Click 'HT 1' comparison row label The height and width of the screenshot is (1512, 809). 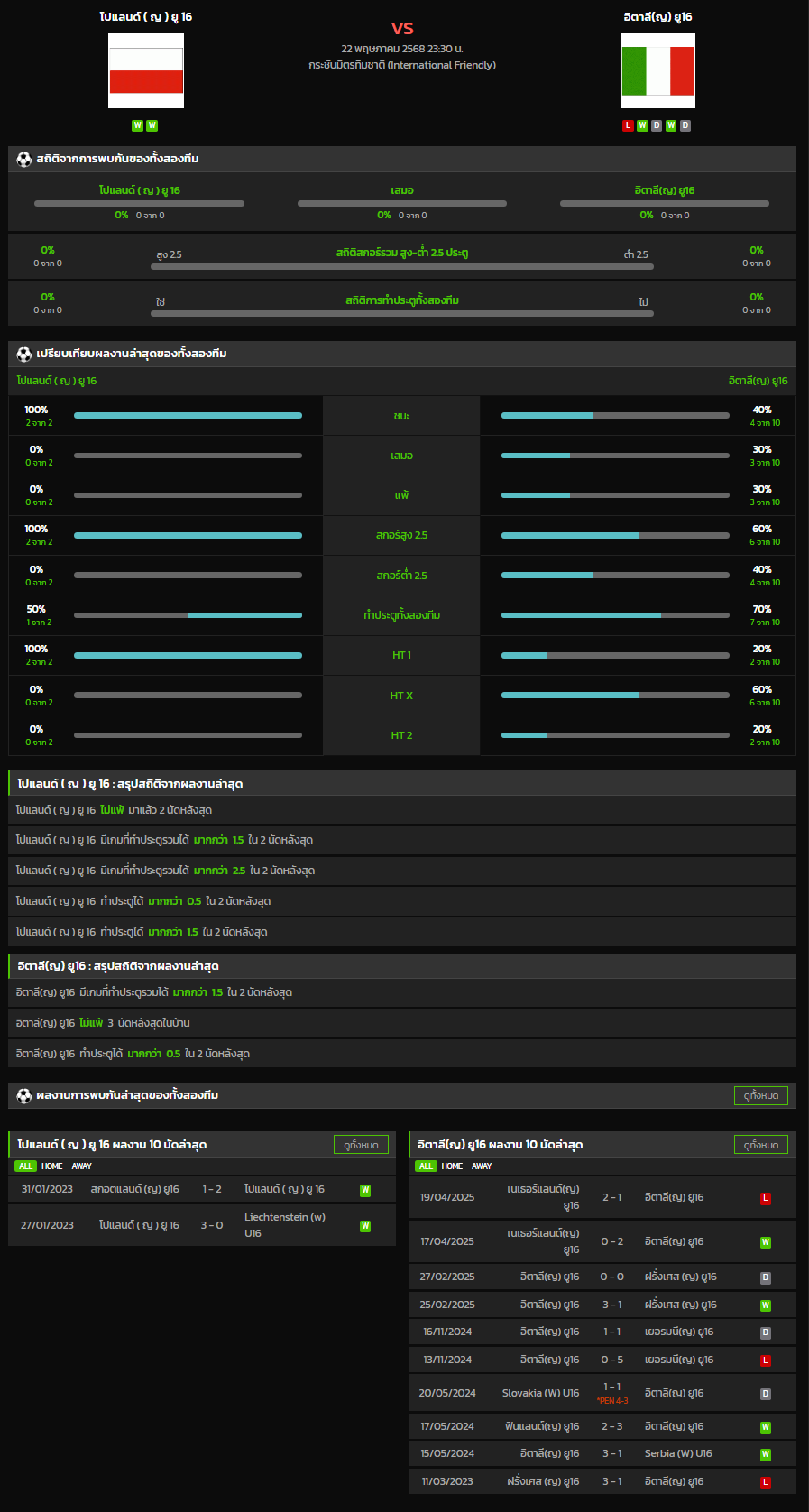point(401,655)
